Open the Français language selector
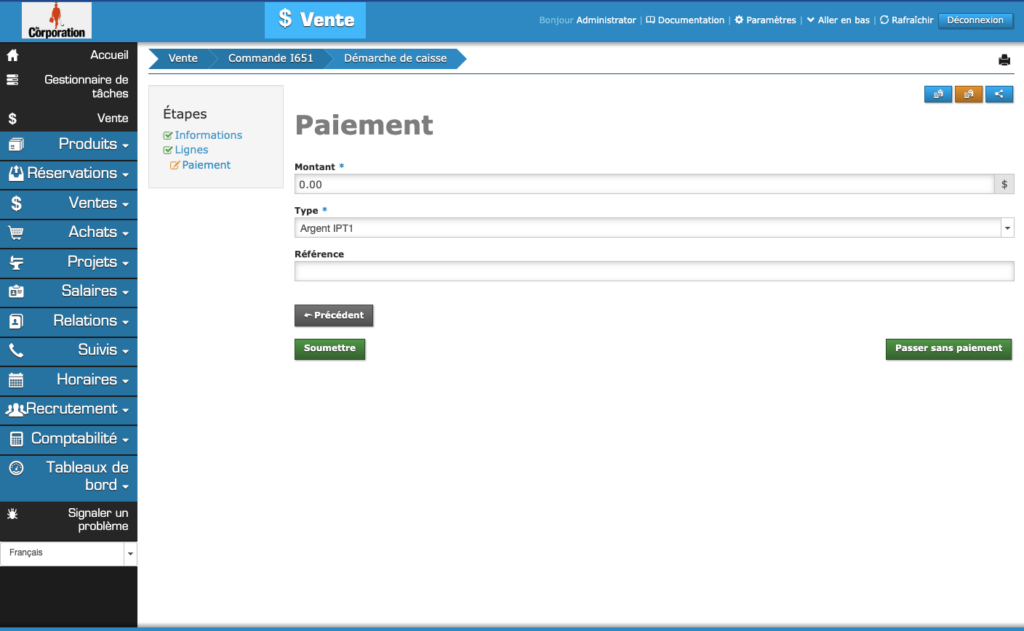The width and height of the screenshot is (1024, 631). pos(64,552)
